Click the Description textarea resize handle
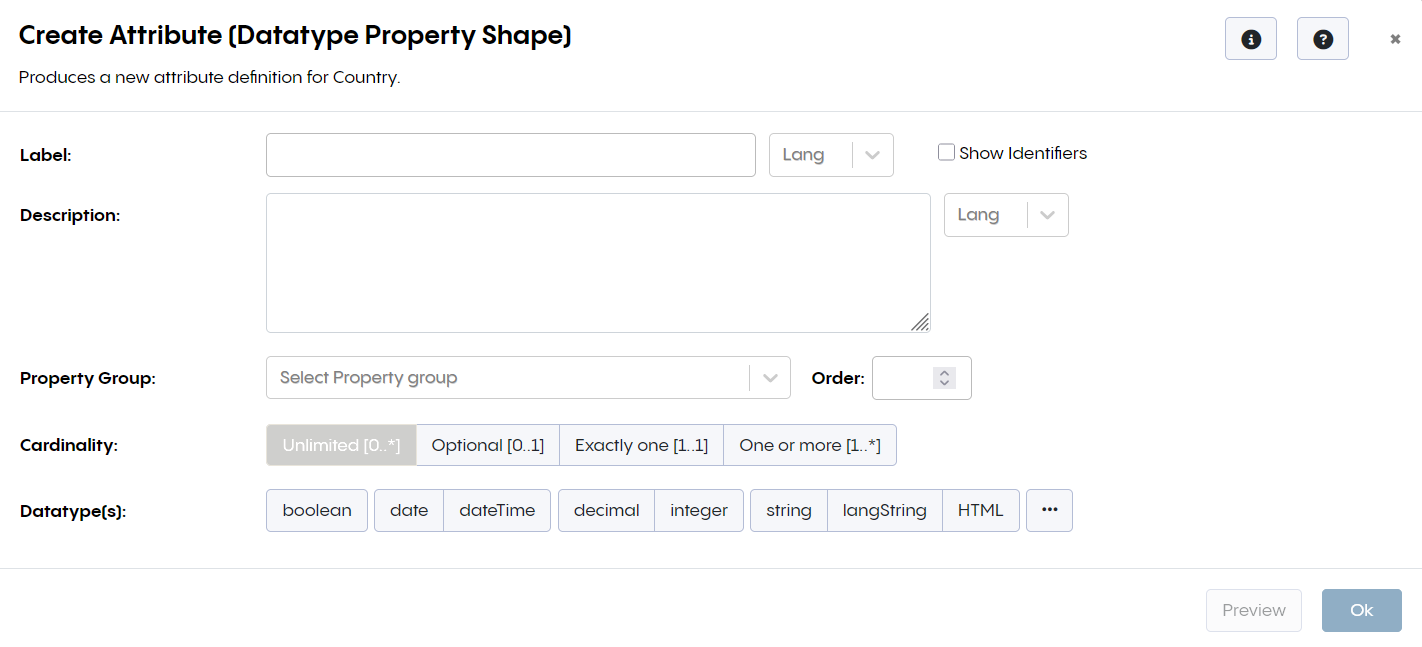Screen dimensions: 1422x647 click(920, 322)
